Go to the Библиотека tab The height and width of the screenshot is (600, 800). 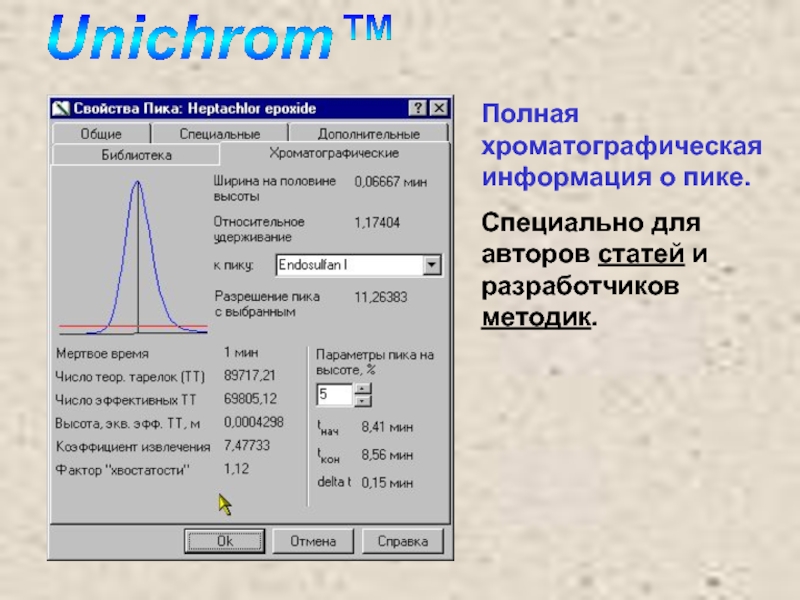click(136, 155)
